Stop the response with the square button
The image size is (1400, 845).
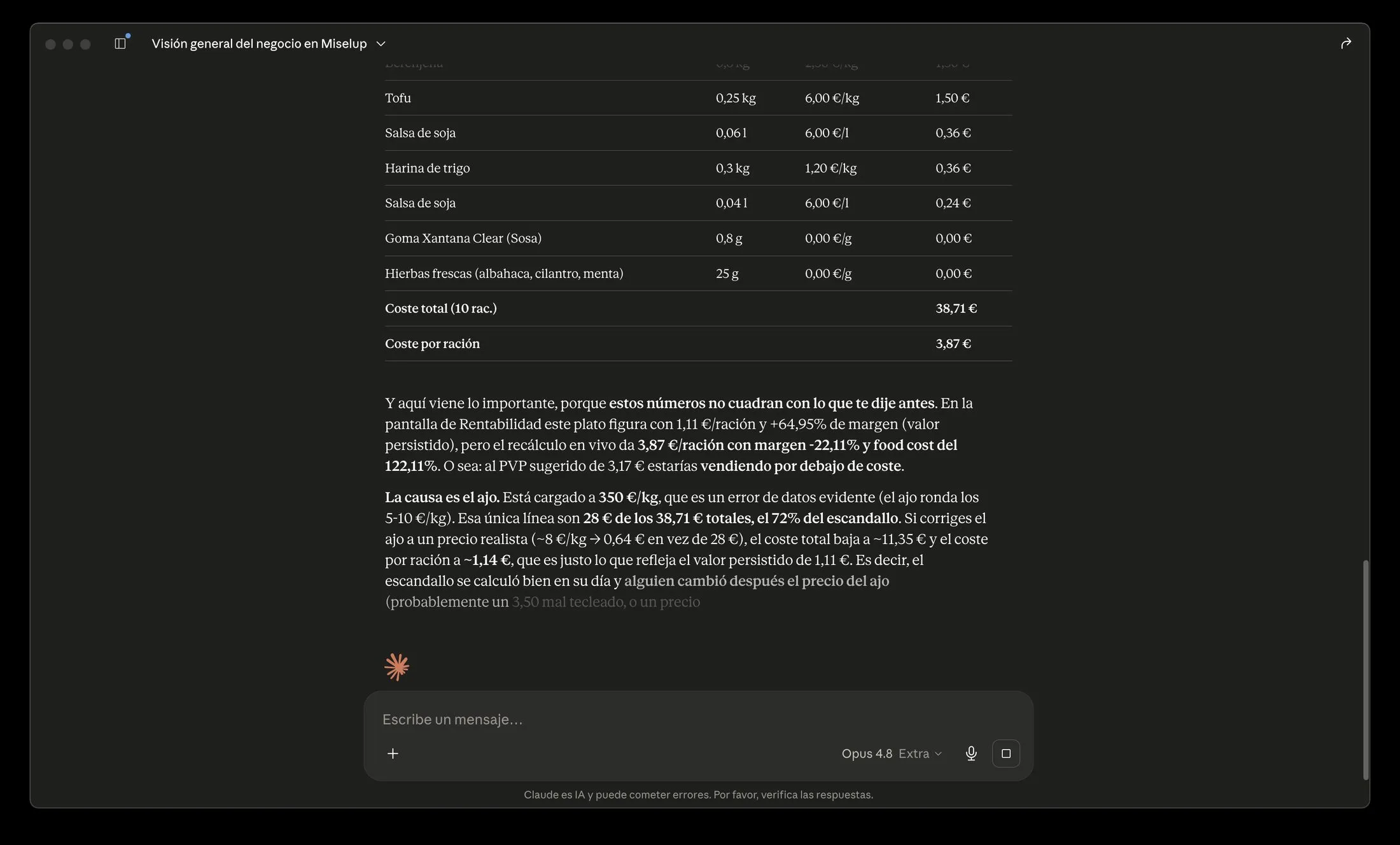tap(1006, 753)
